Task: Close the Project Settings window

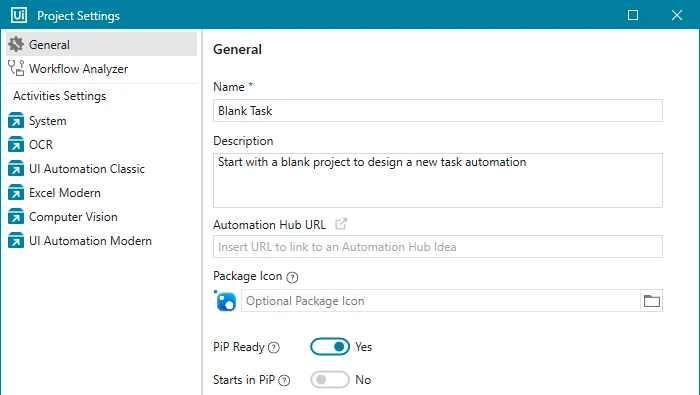Action: click(676, 15)
